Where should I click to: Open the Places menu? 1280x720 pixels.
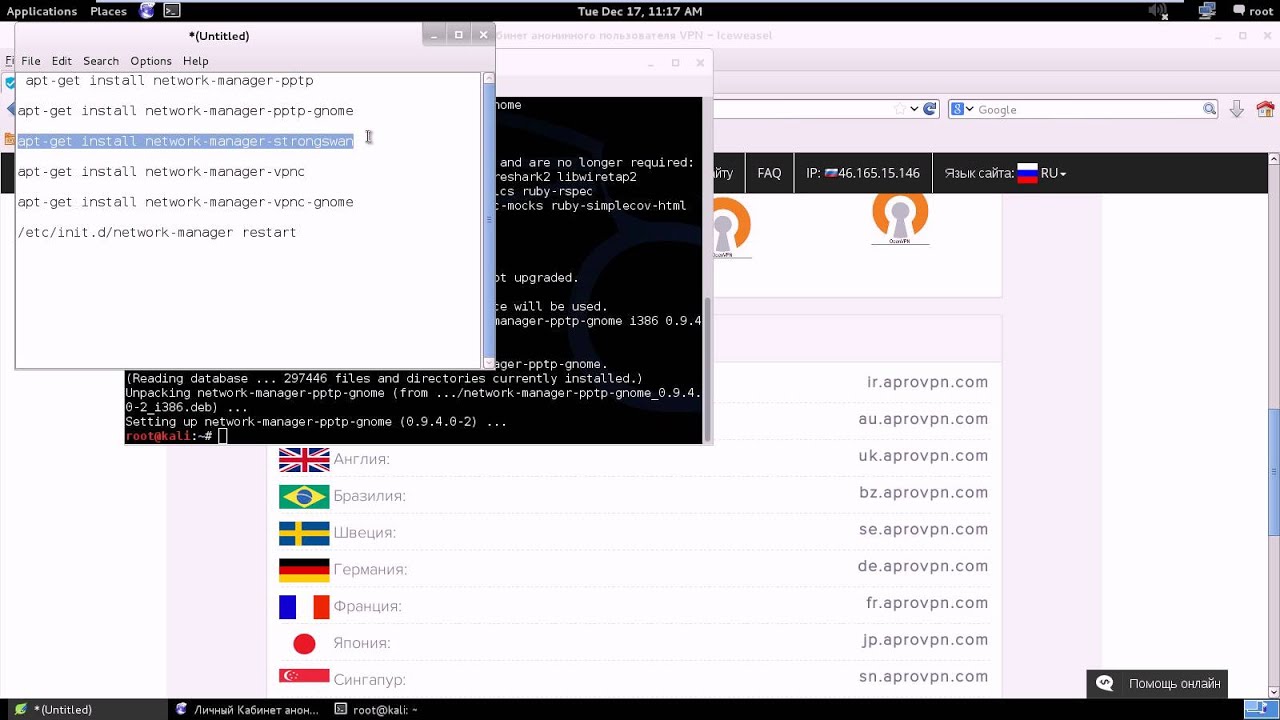click(x=108, y=11)
